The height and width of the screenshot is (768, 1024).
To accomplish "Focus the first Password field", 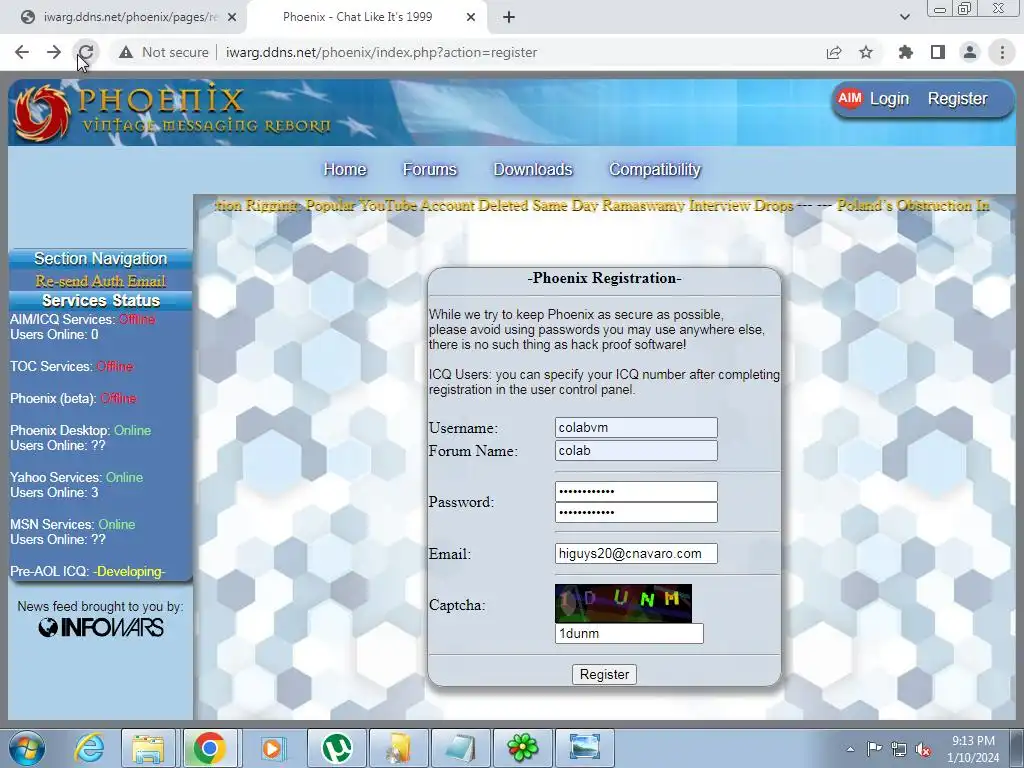I will 636,491.
